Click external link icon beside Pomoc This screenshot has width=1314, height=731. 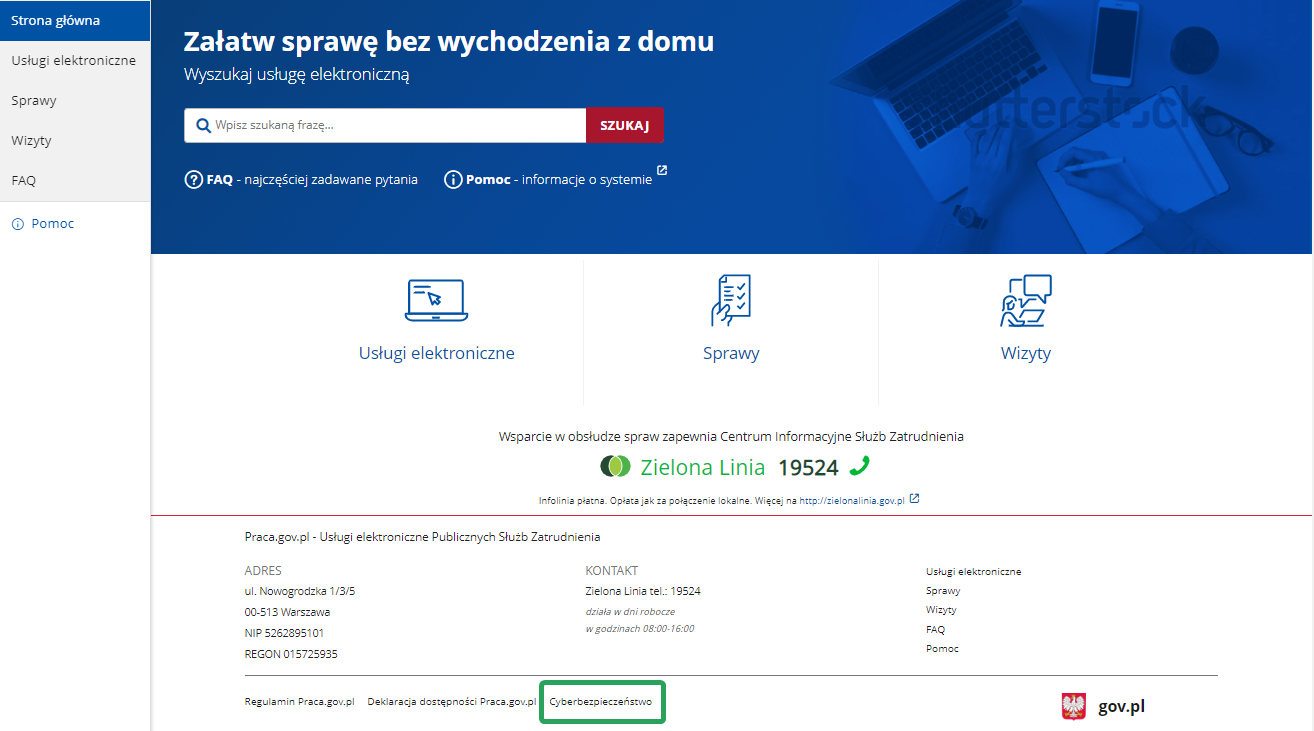click(662, 171)
